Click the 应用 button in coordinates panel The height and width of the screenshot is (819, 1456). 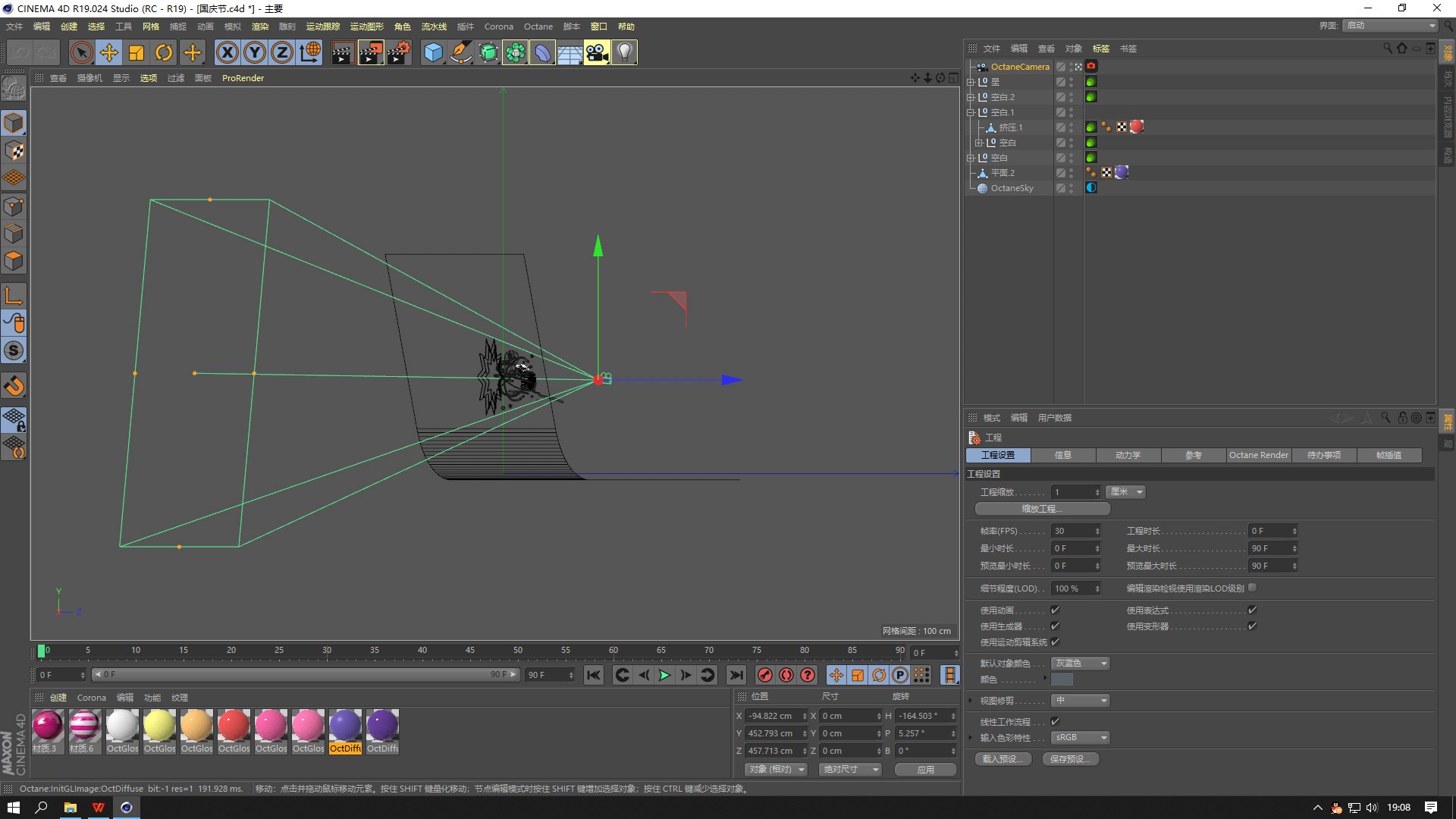coord(926,770)
